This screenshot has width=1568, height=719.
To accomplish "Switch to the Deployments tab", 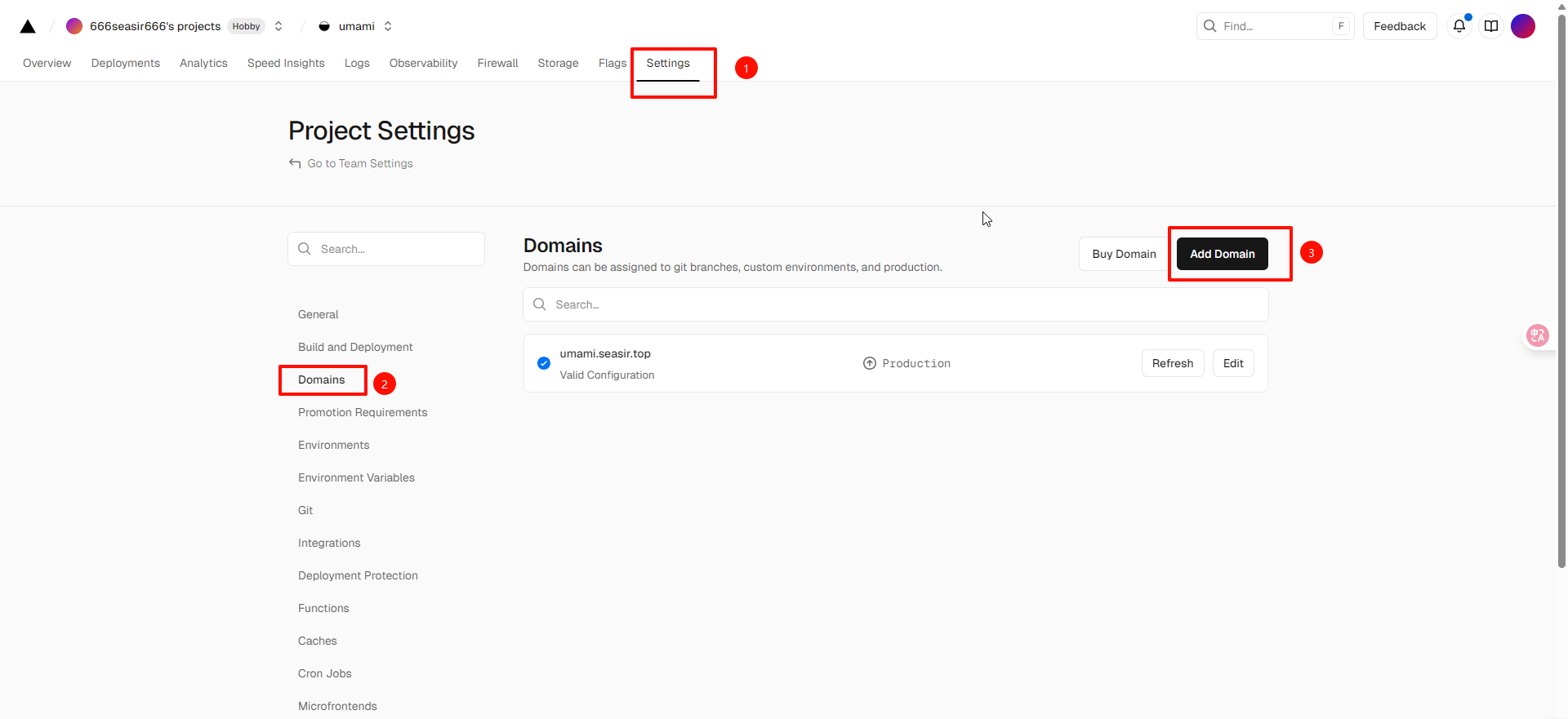I will [x=125, y=63].
